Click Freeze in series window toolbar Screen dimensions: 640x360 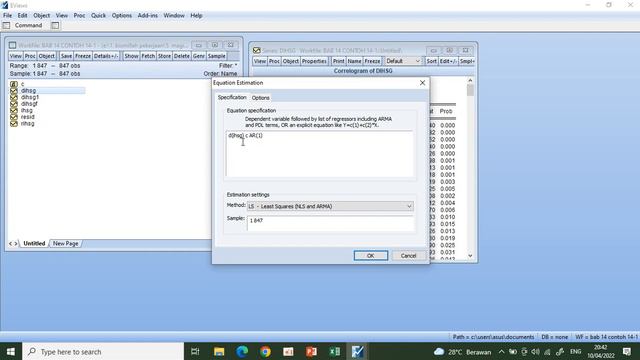coord(372,61)
